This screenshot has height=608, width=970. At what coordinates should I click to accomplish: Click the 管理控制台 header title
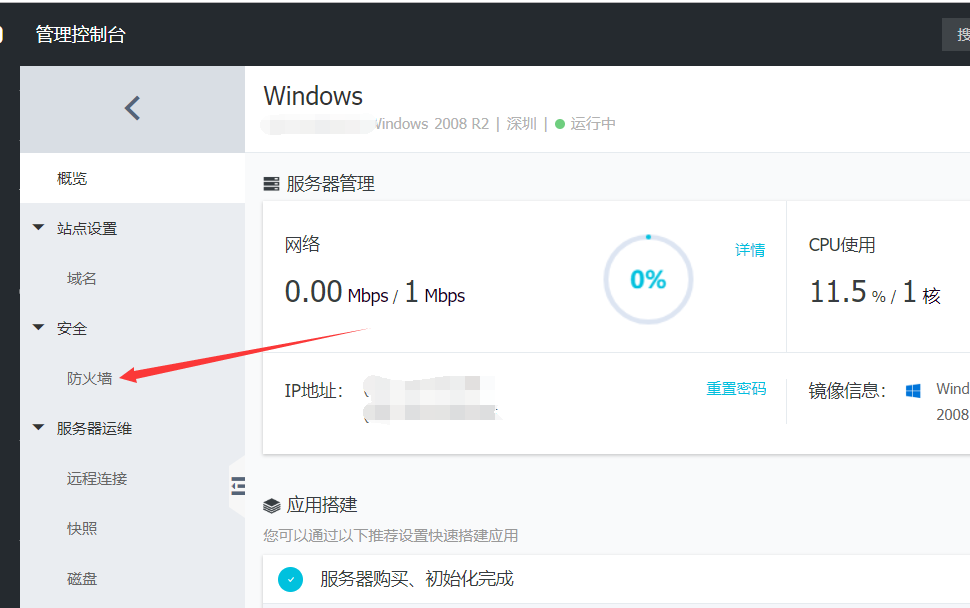(80, 34)
